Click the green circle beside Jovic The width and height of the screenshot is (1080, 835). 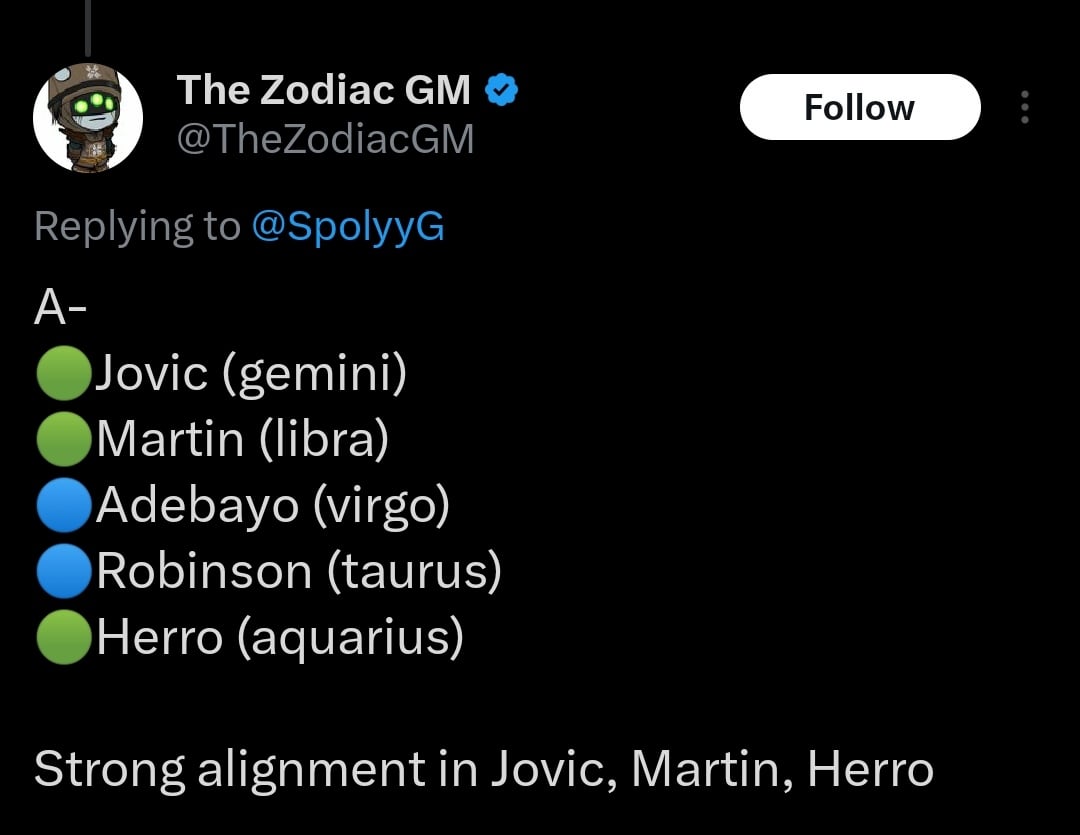tap(63, 375)
